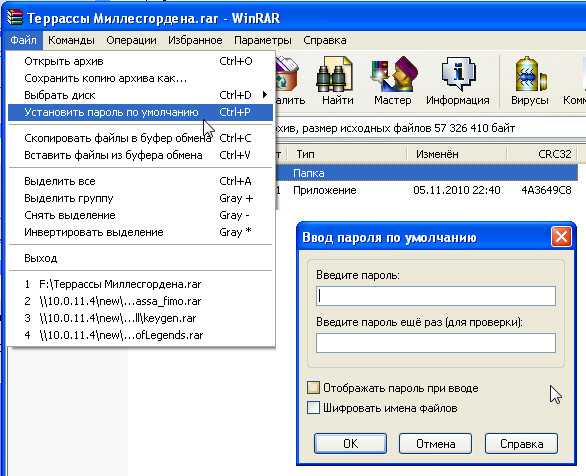Click 'Выход' in the File menu

140,258
